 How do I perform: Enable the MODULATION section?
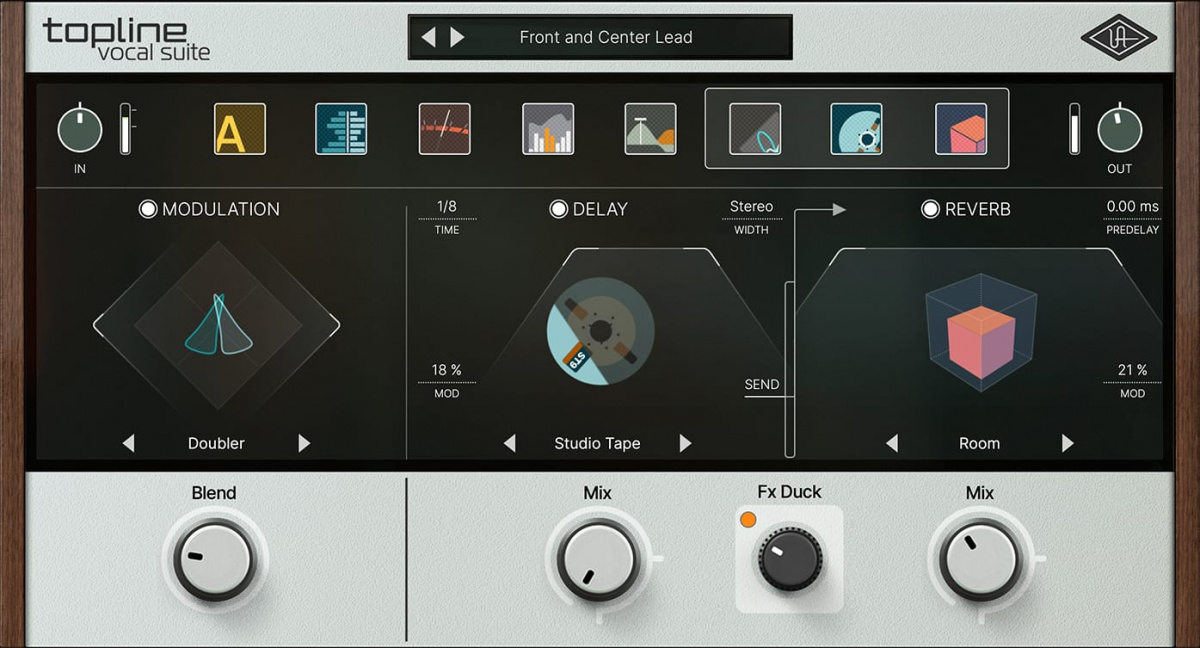pos(147,209)
